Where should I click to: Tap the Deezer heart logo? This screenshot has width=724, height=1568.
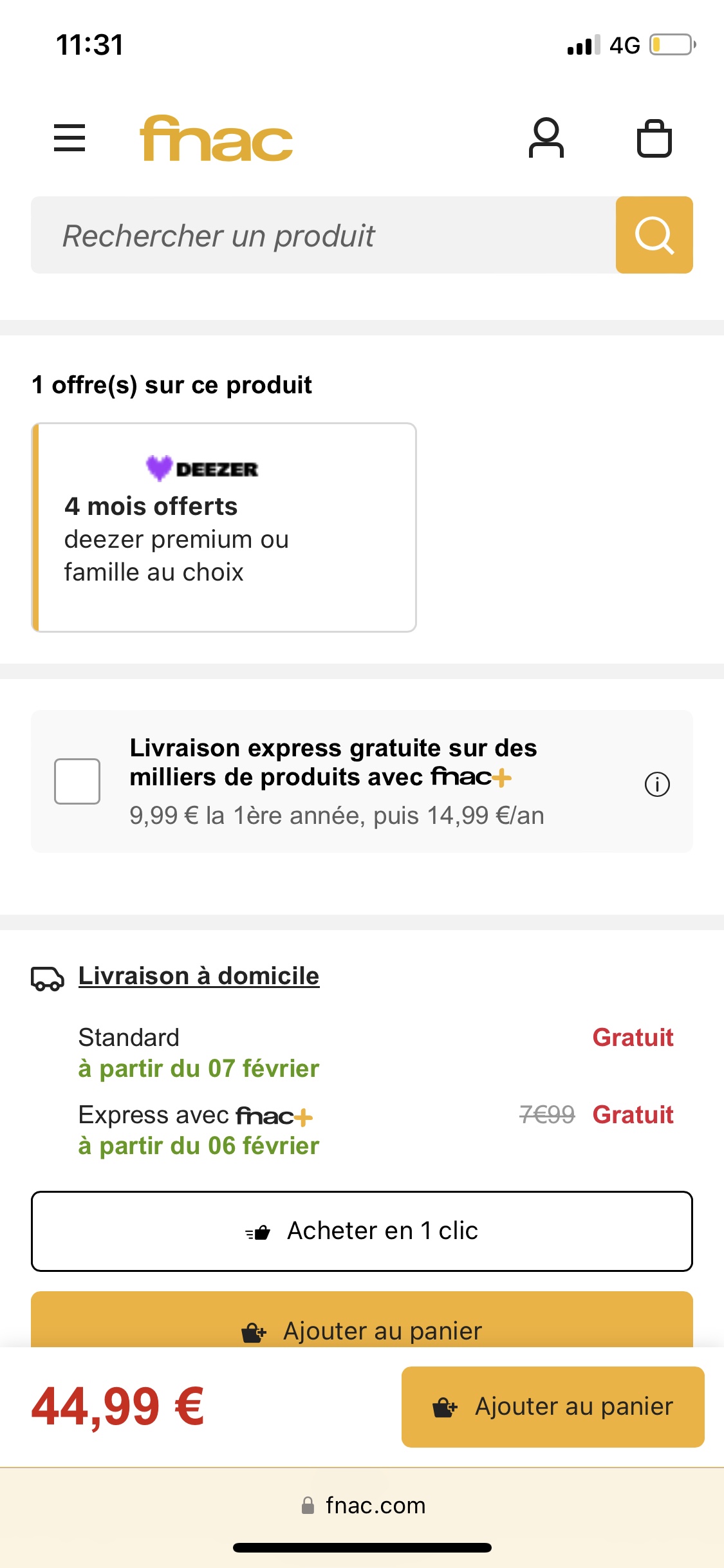(x=159, y=468)
